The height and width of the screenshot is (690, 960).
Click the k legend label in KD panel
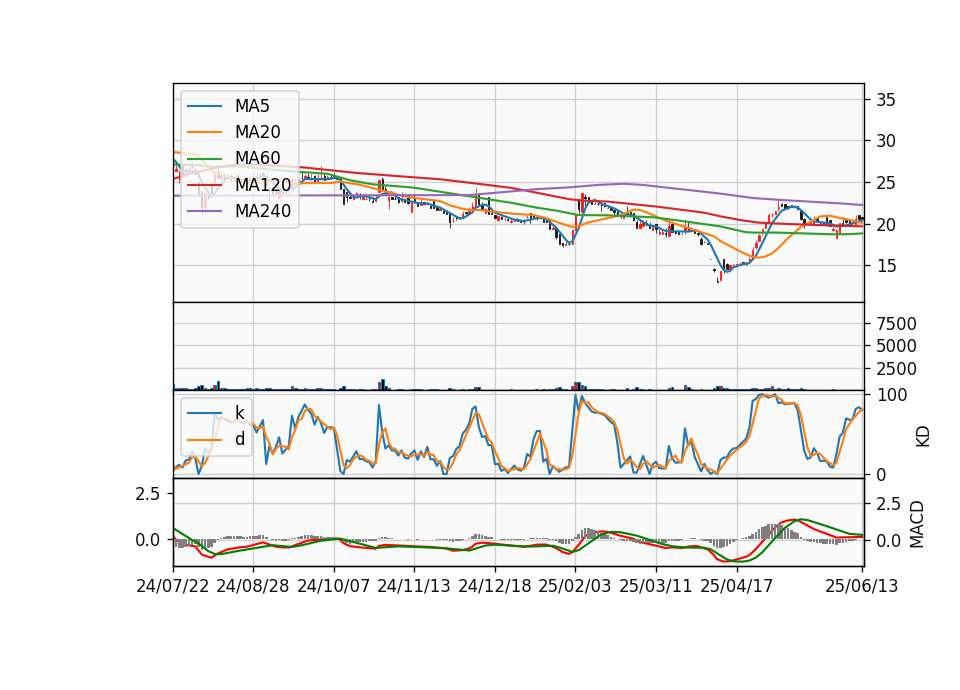click(240, 413)
